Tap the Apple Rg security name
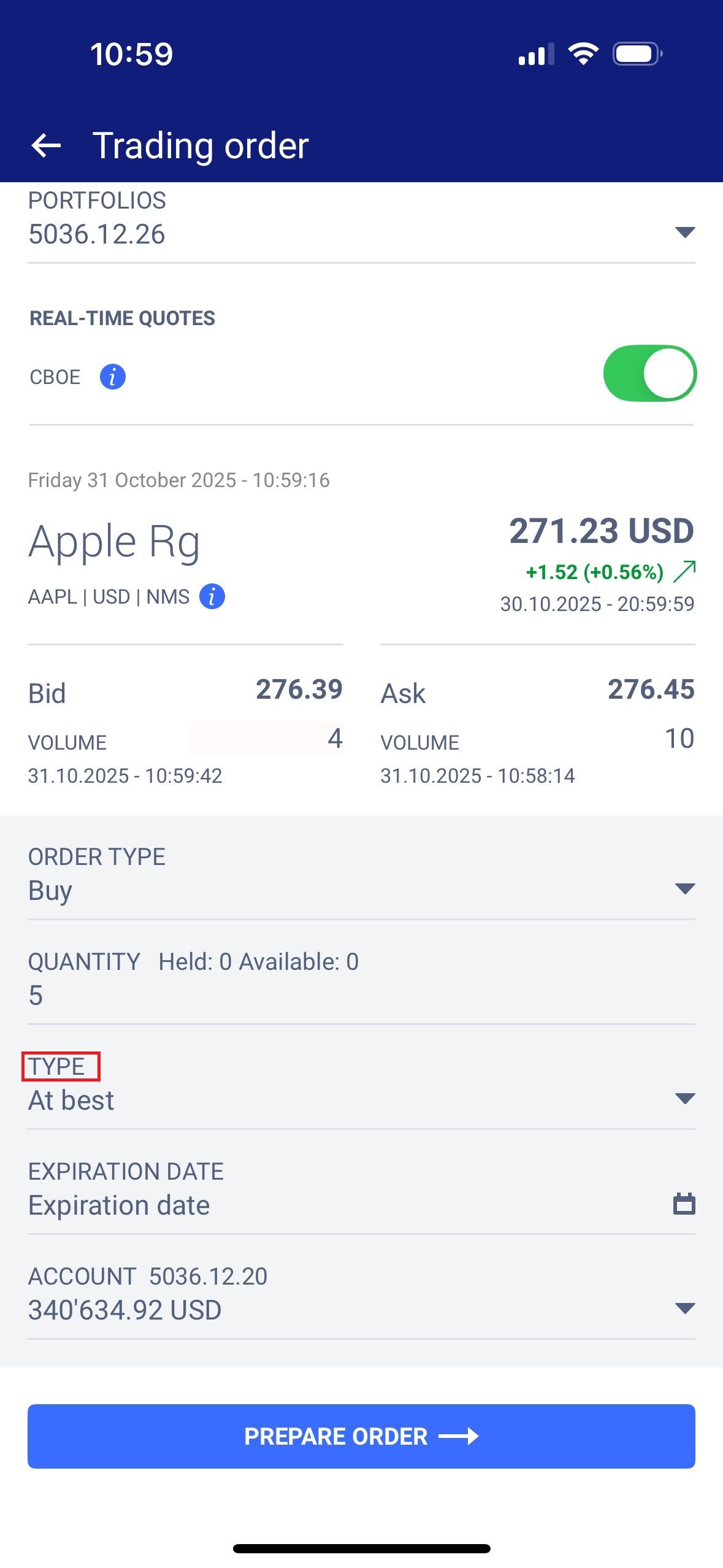 [114, 542]
